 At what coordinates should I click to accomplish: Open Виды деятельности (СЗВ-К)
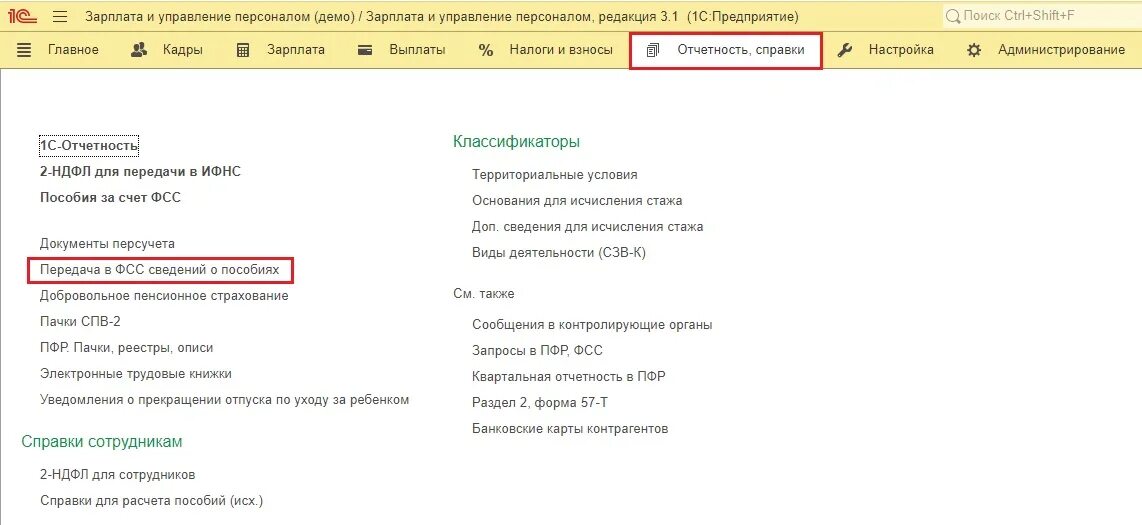(559, 253)
